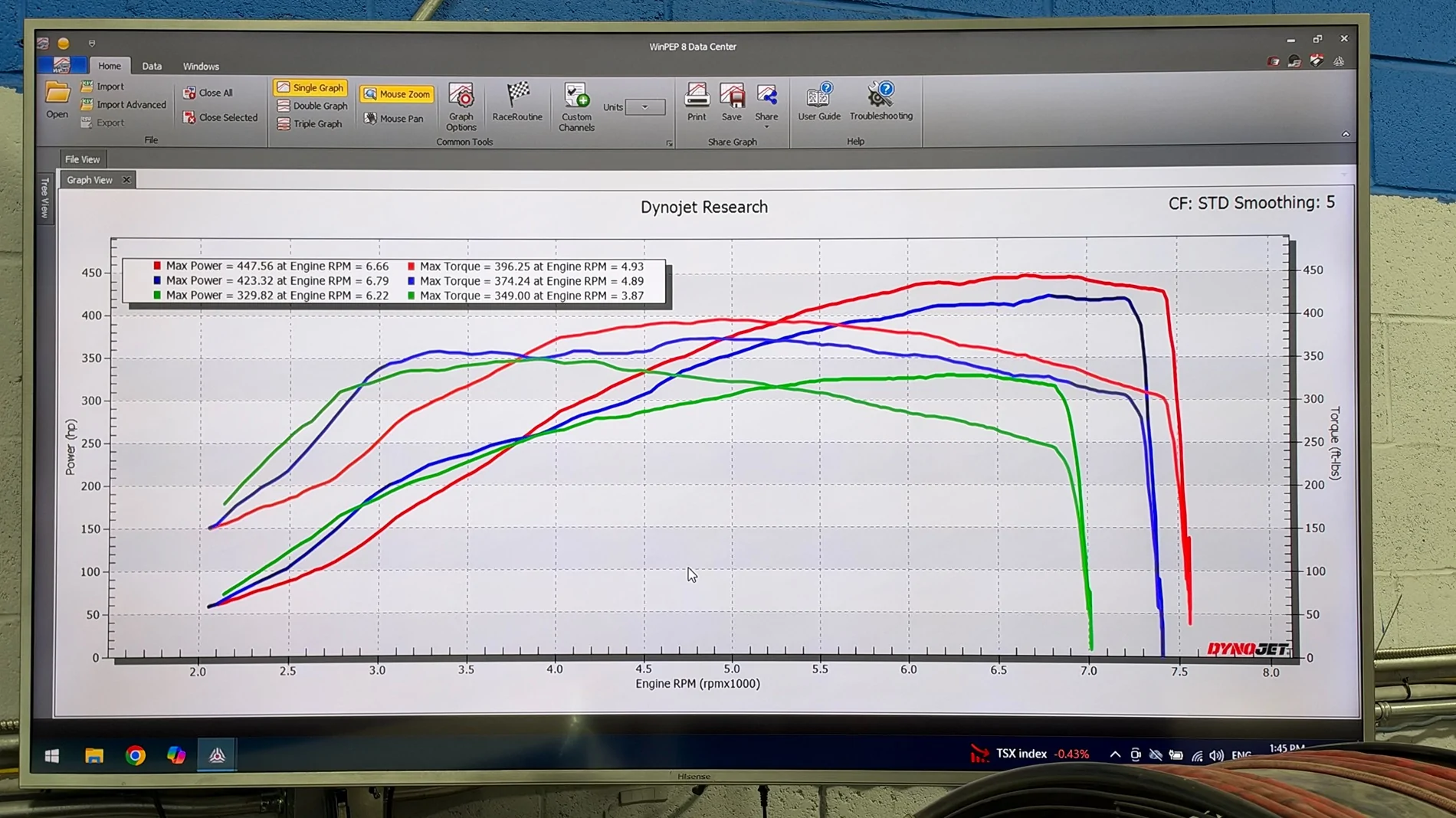This screenshot has height=818, width=1456.
Task: Open a file with the Open icon
Action: [x=57, y=100]
